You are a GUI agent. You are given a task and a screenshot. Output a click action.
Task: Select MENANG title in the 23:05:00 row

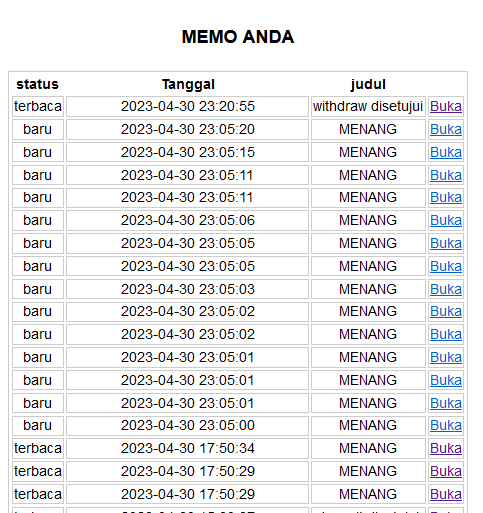[x=368, y=425]
